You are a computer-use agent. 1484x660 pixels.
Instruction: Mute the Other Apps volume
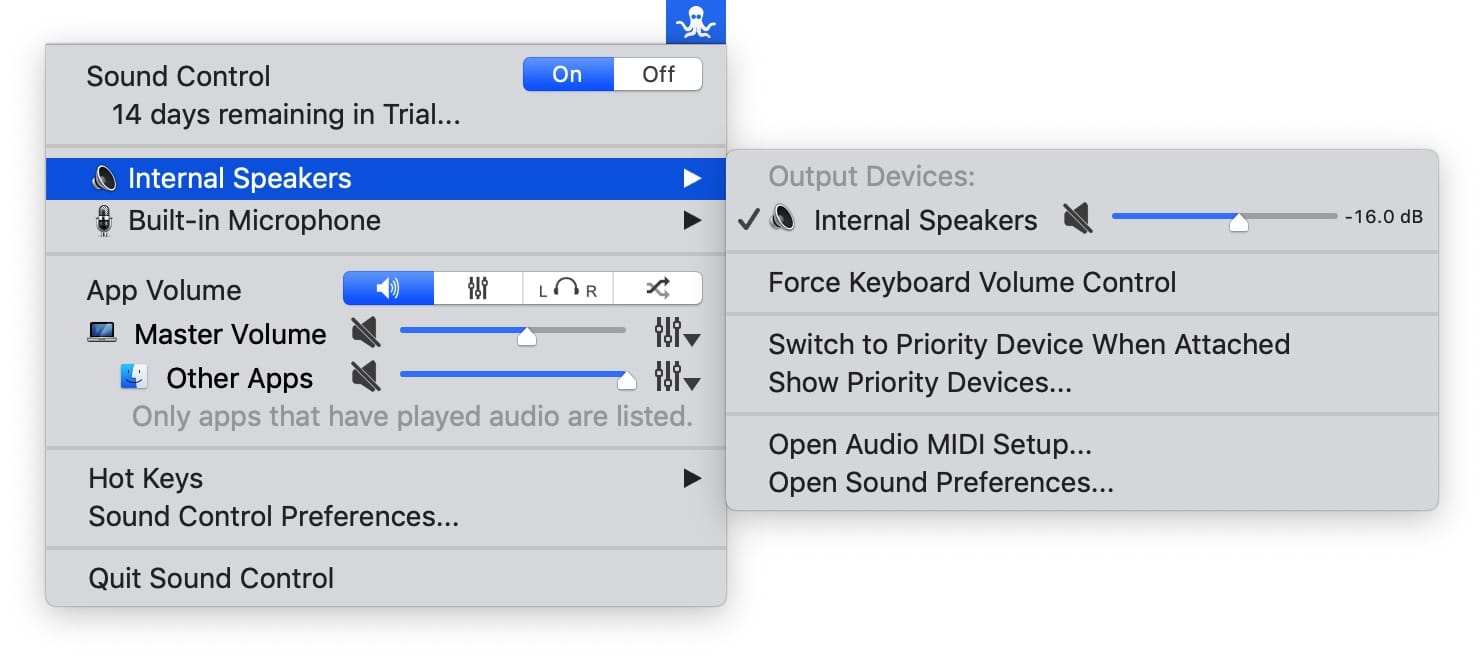[366, 378]
